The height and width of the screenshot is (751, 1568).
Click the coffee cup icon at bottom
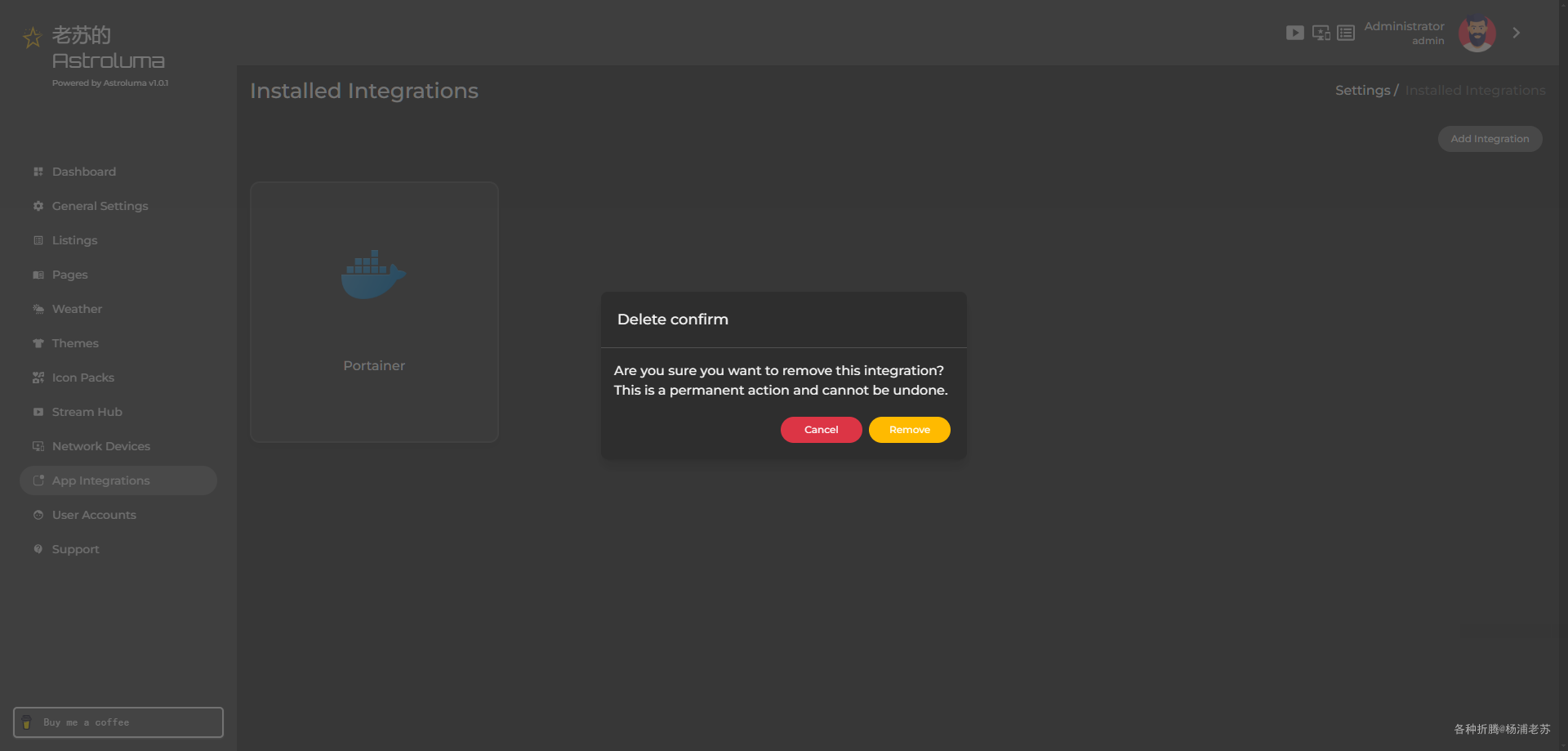[27, 722]
